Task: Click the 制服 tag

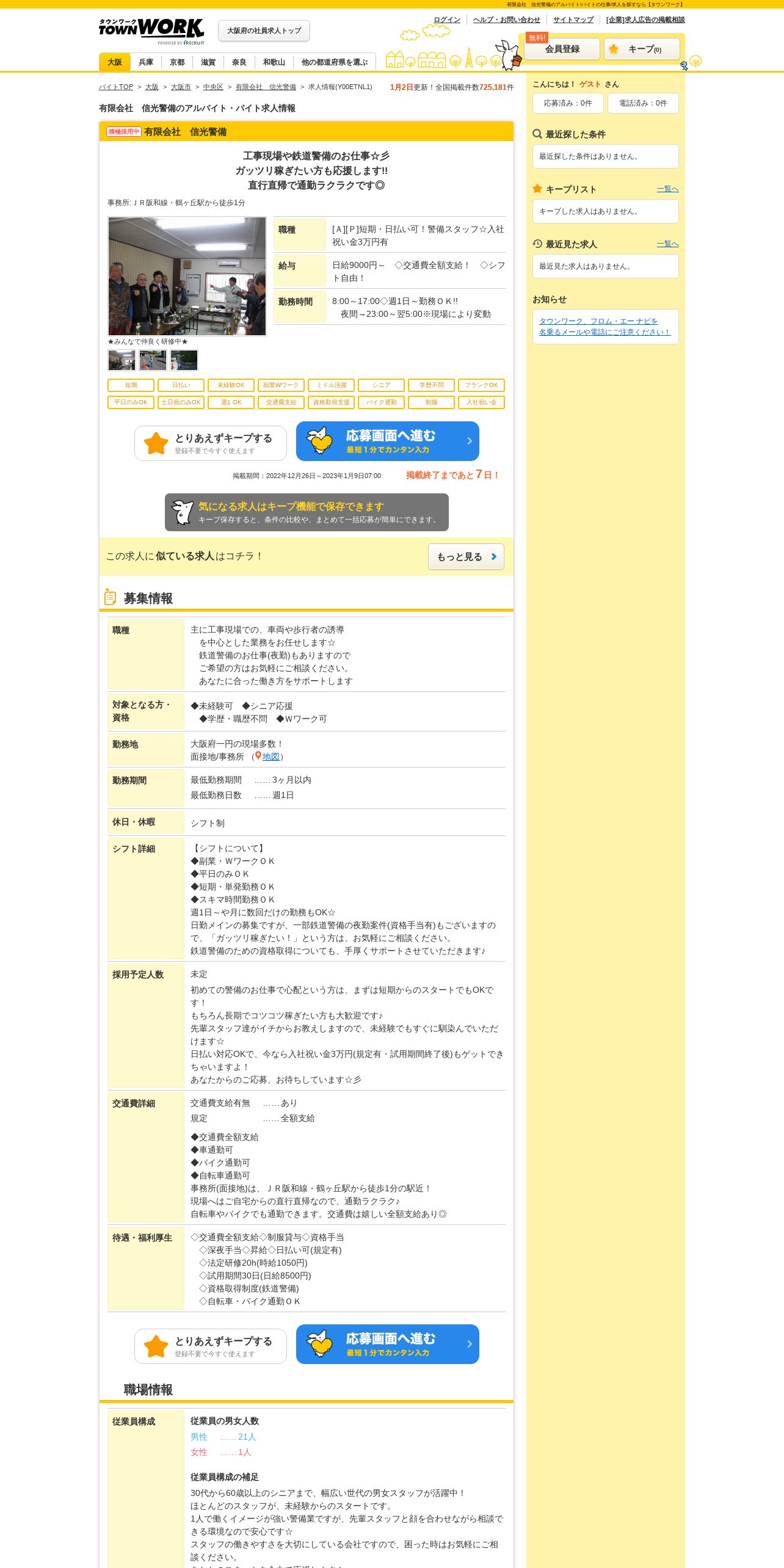Action: pyautogui.click(x=431, y=402)
